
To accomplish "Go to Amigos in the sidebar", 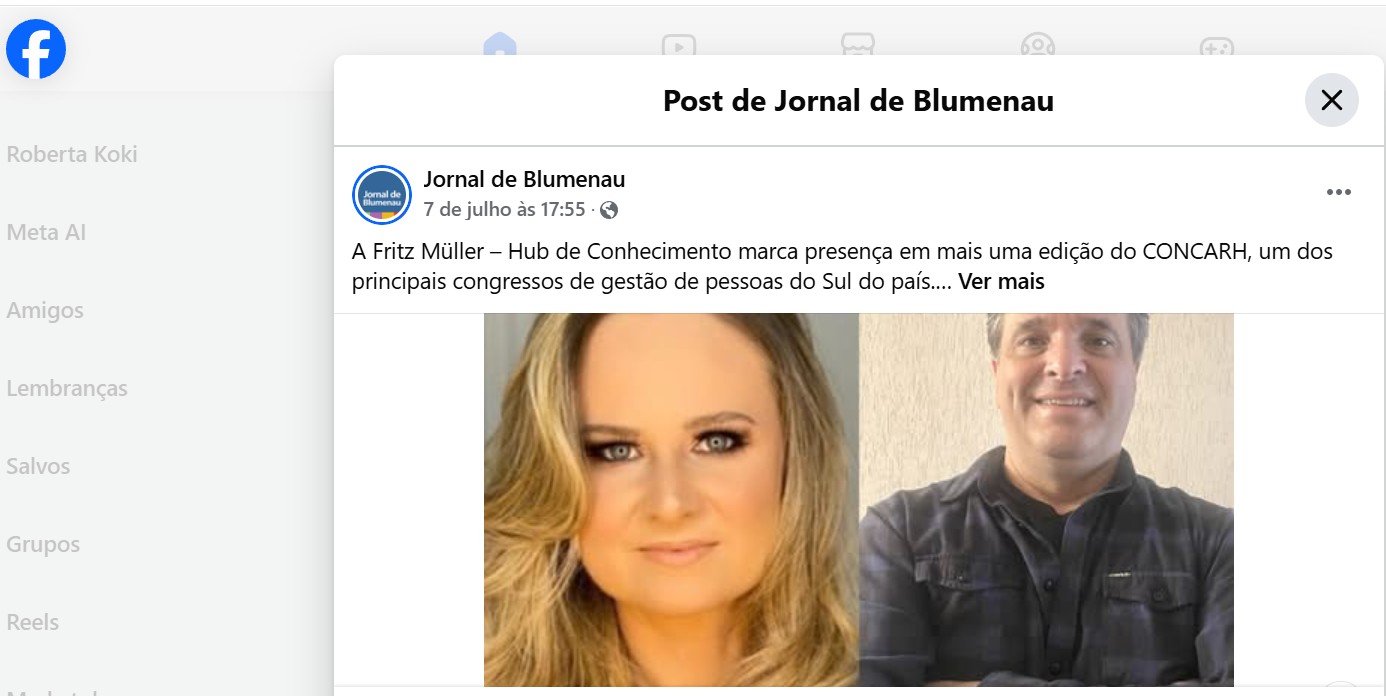I will (x=45, y=310).
